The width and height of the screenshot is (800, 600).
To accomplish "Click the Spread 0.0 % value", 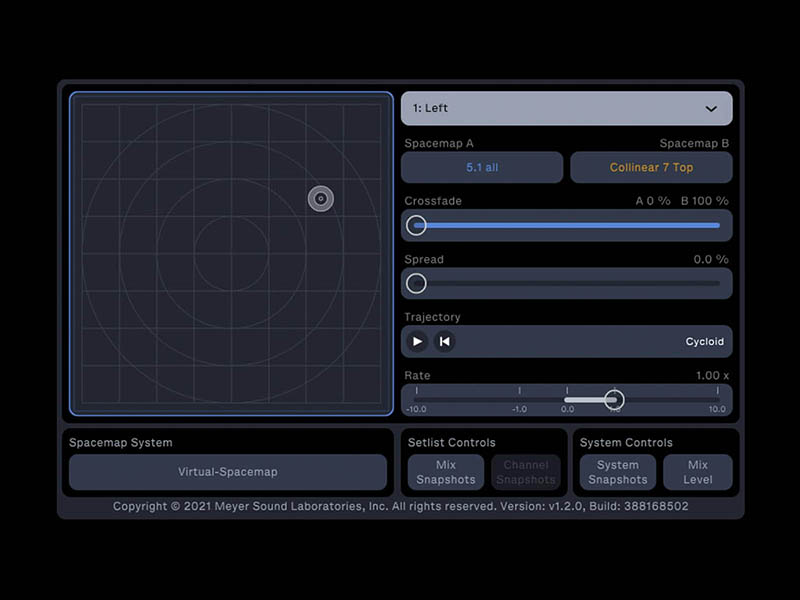I will (x=711, y=259).
